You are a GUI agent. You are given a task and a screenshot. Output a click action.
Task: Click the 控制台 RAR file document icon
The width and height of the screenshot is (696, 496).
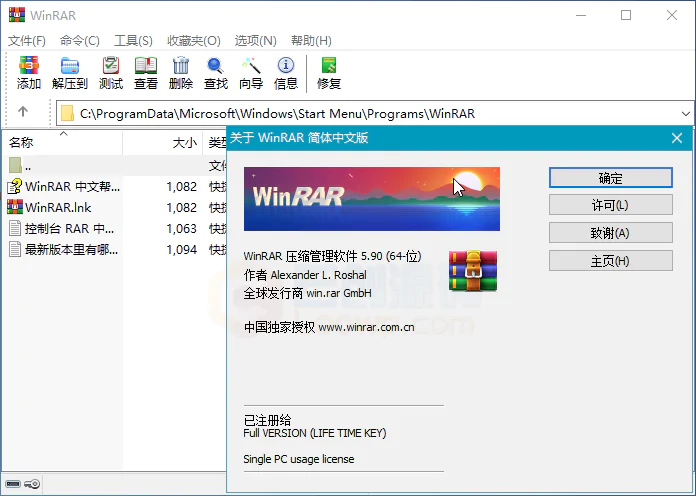(15, 228)
